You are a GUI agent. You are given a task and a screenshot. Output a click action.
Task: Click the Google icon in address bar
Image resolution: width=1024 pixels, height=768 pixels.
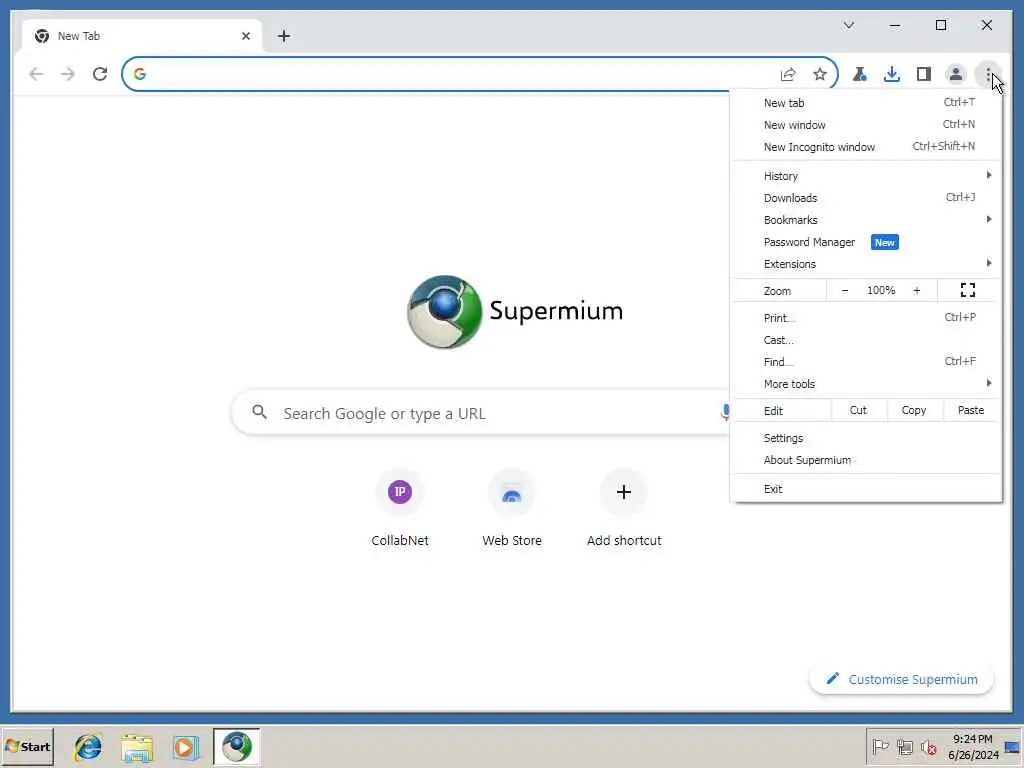[140, 74]
